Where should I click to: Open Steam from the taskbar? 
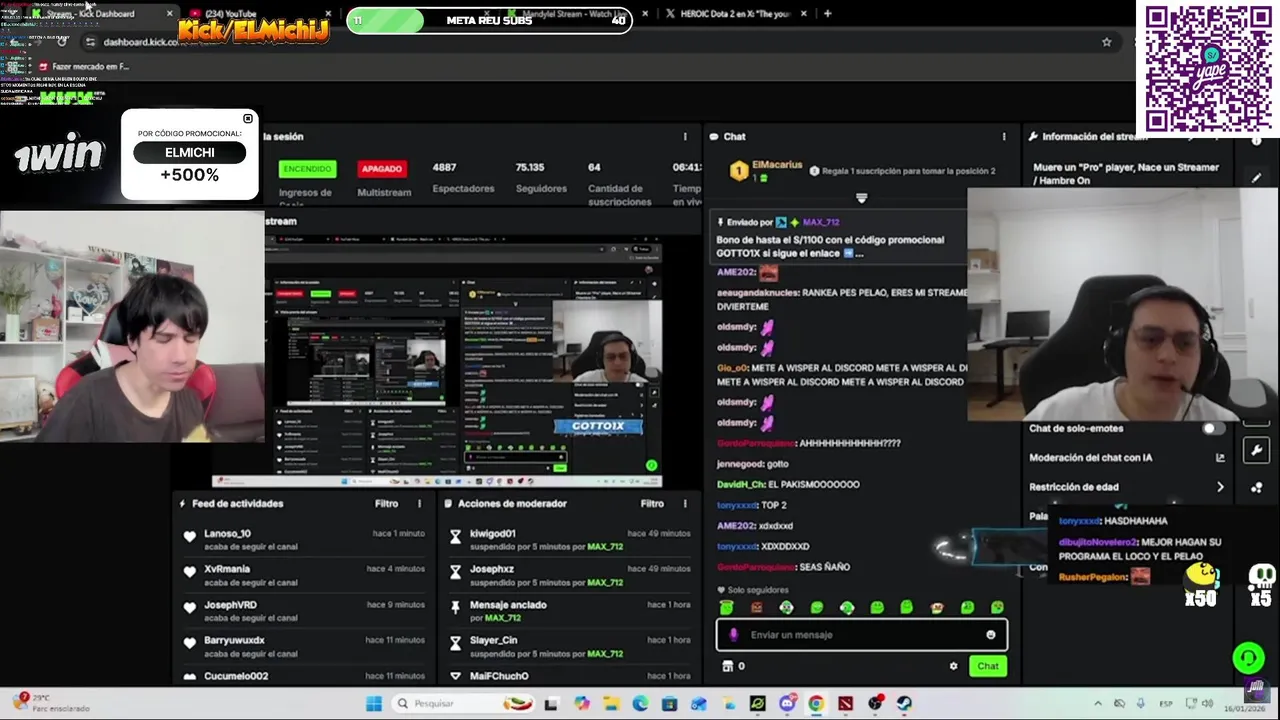[904, 704]
